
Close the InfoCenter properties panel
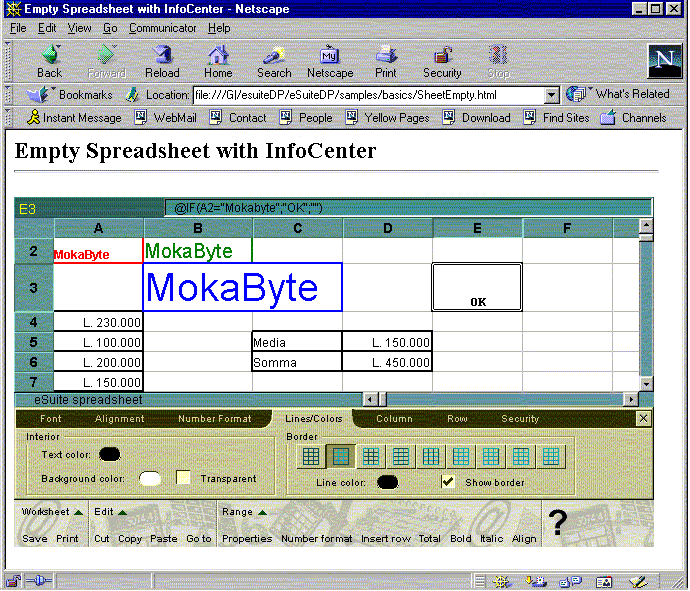pyautogui.click(x=643, y=418)
